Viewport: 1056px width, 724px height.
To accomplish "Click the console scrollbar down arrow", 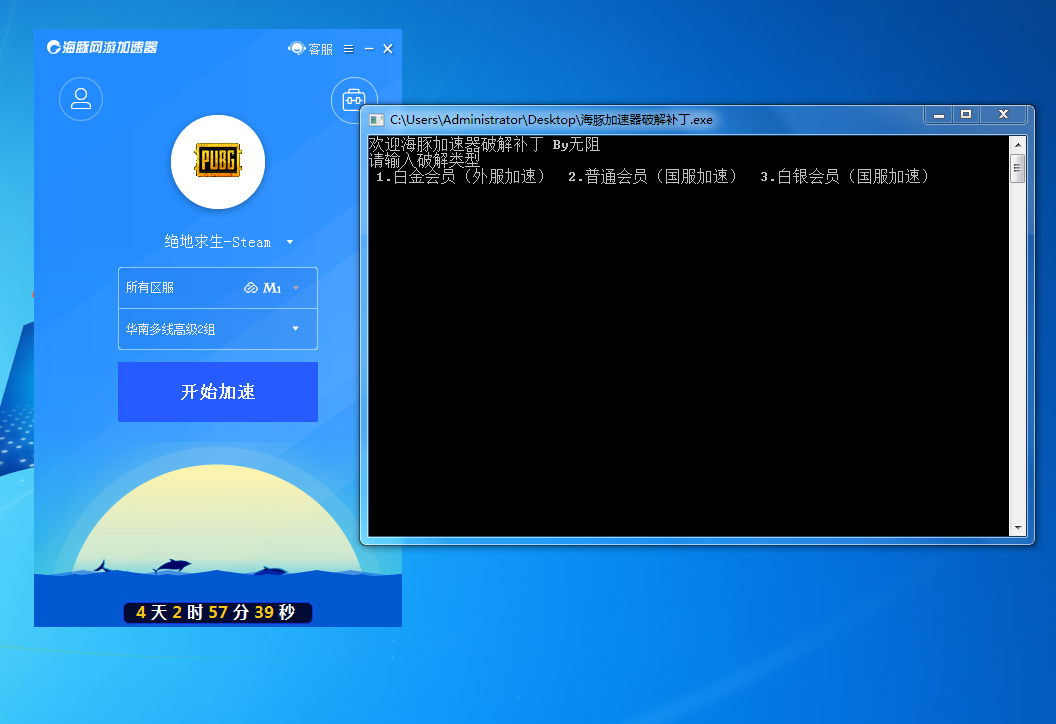I will pyautogui.click(x=1018, y=528).
